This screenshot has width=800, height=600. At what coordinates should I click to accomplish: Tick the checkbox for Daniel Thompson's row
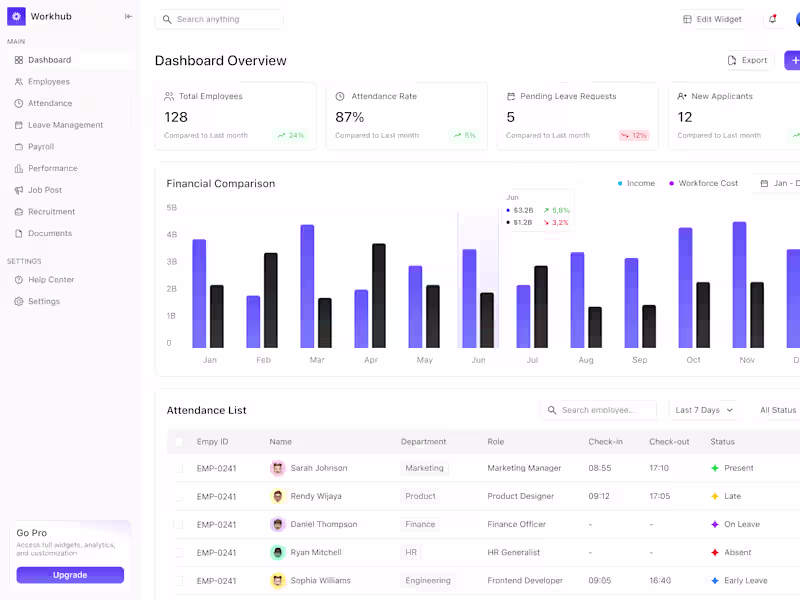pyautogui.click(x=181, y=524)
